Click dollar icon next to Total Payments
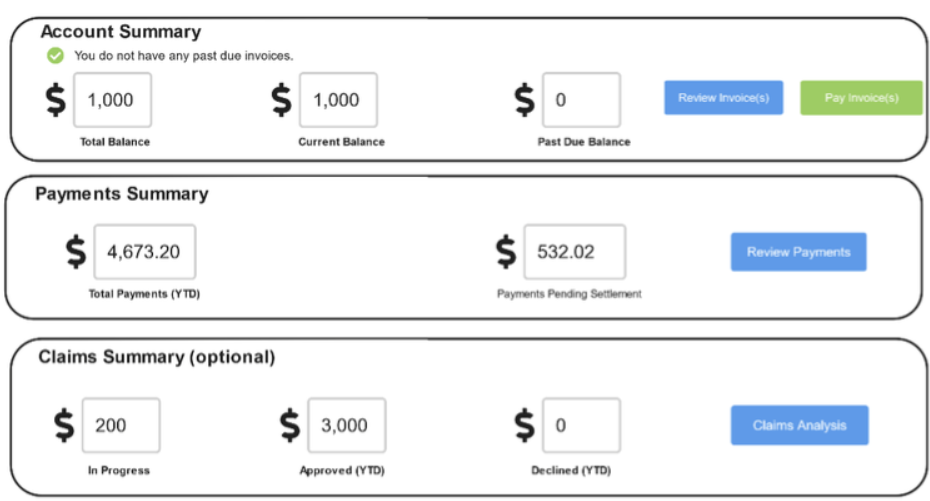 pyautogui.click(x=76, y=251)
